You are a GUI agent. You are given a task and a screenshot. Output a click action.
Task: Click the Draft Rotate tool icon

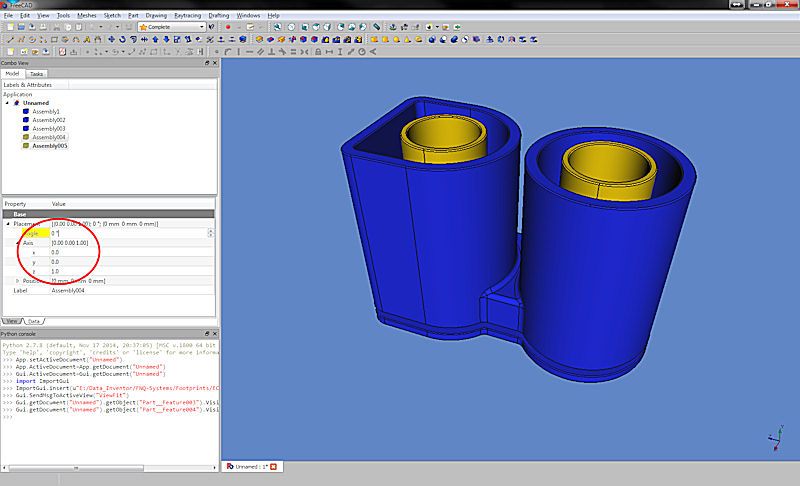click(122, 39)
